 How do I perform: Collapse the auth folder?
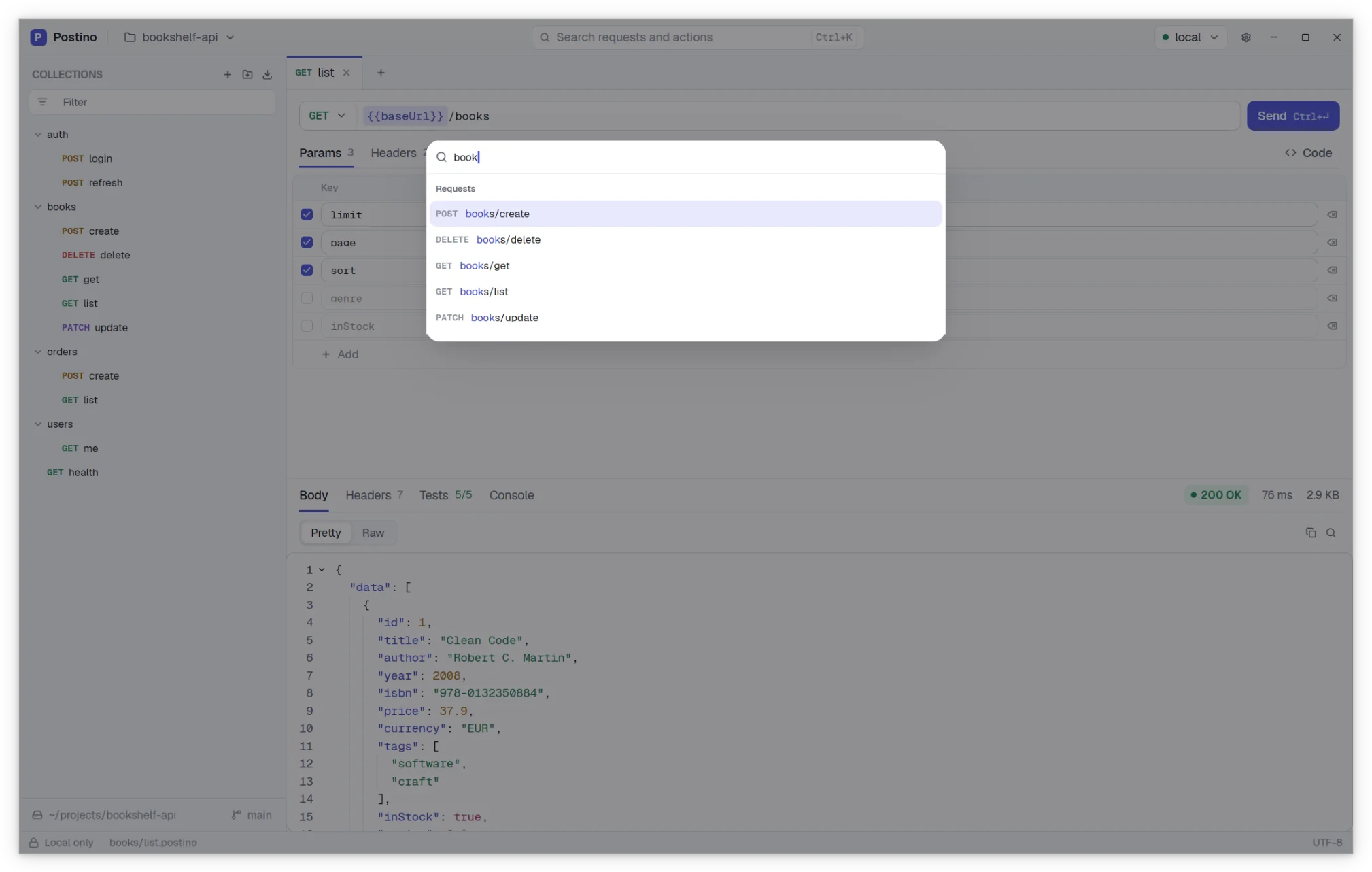(38, 135)
